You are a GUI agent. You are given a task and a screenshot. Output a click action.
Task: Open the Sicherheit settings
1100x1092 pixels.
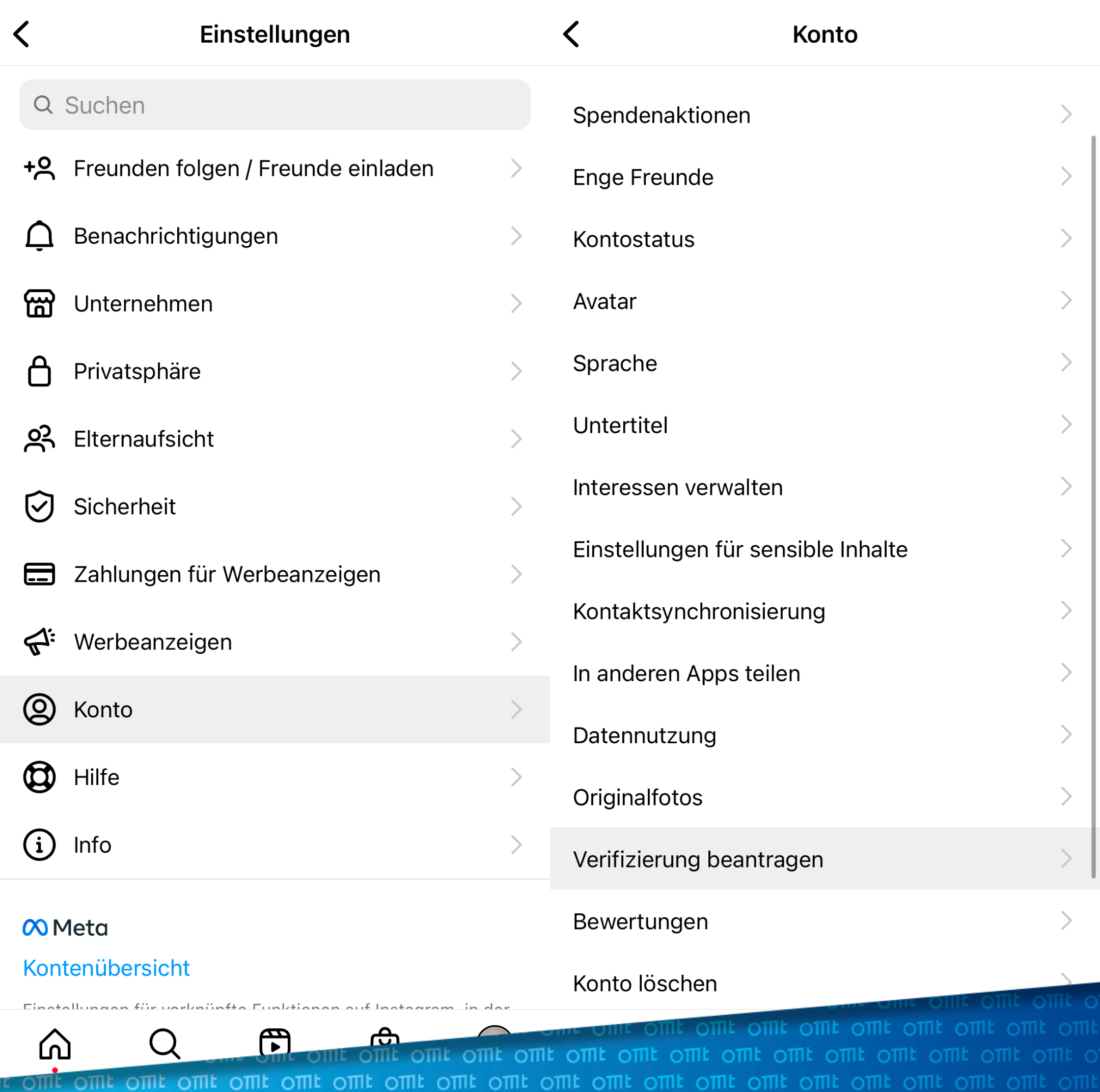tap(275, 506)
